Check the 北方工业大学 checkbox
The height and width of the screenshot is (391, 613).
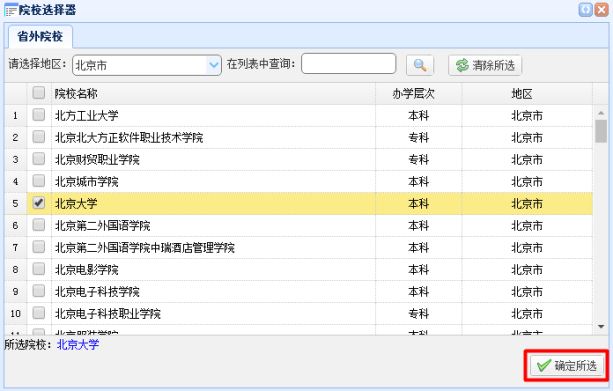click(x=39, y=115)
